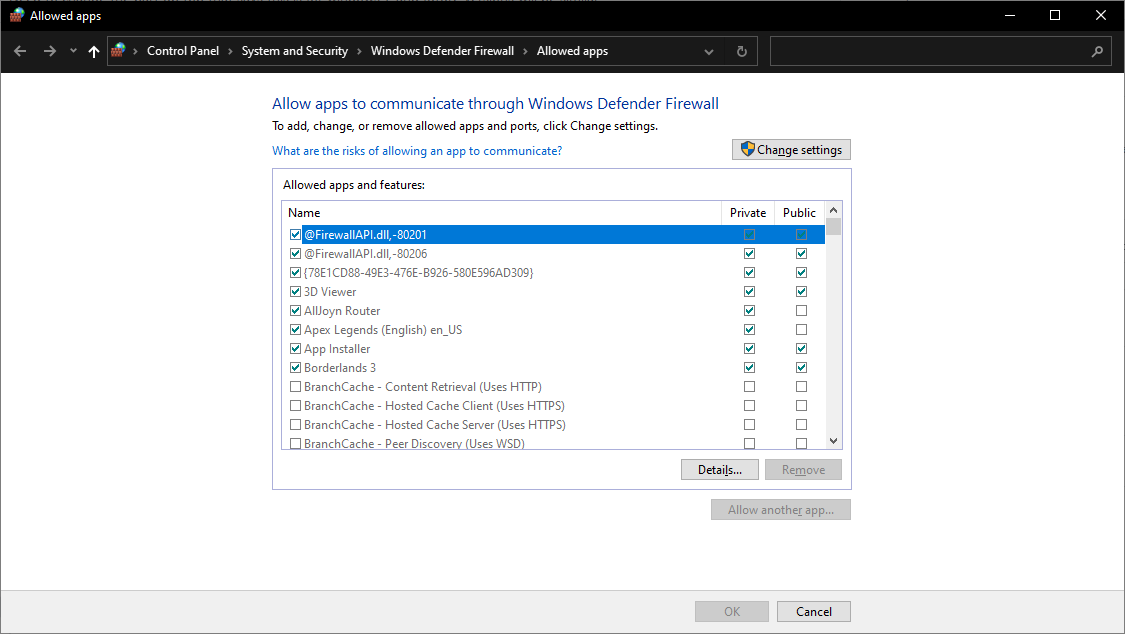Click the Change settings button
The height and width of the screenshot is (634, 1125).
pos(791,149)
